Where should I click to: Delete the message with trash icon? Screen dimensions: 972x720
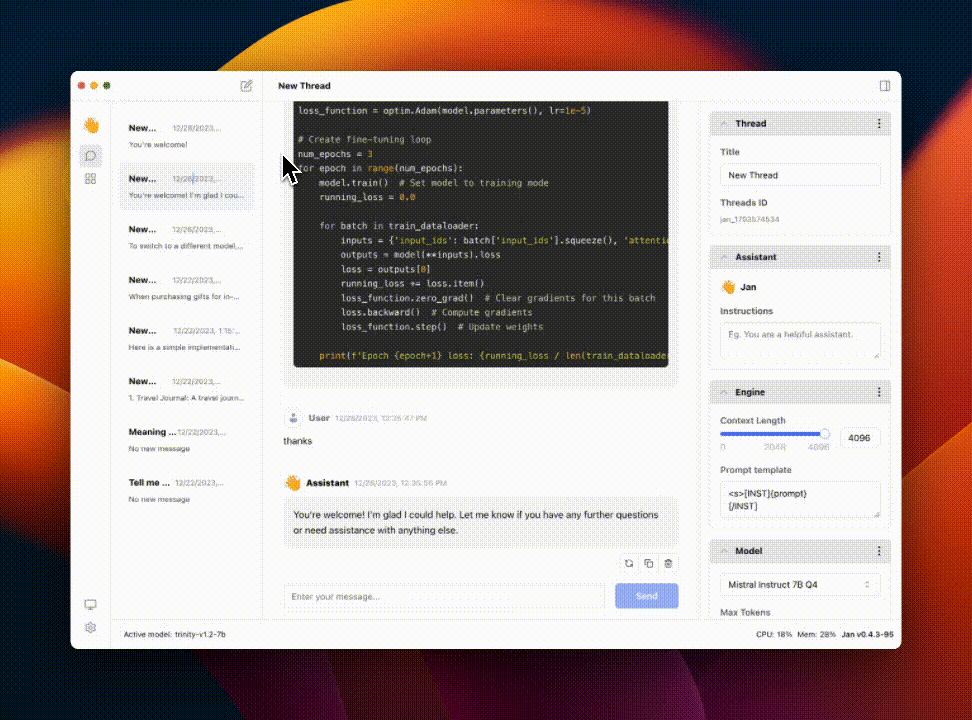click(668, 563)
